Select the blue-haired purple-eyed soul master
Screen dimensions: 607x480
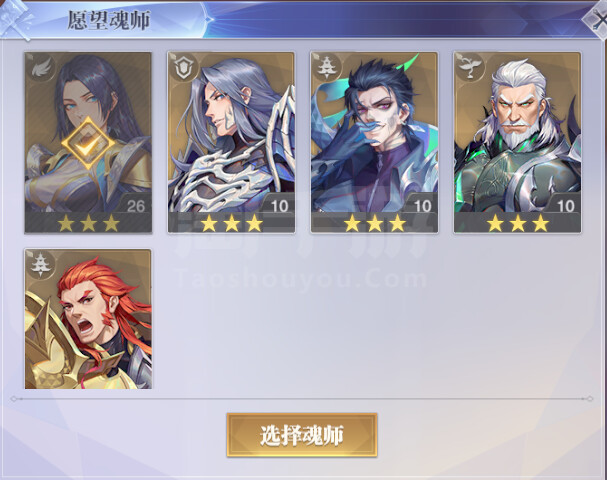(x=374, y=143)
